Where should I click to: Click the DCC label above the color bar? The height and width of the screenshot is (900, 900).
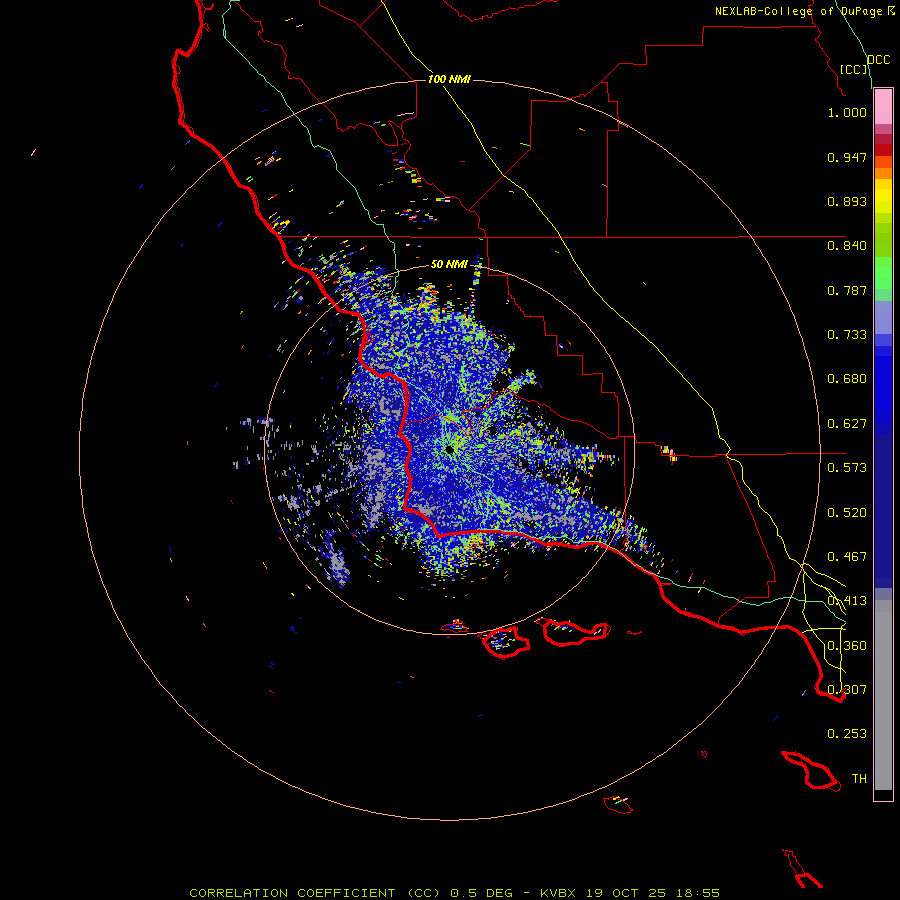tap(879, 60)
